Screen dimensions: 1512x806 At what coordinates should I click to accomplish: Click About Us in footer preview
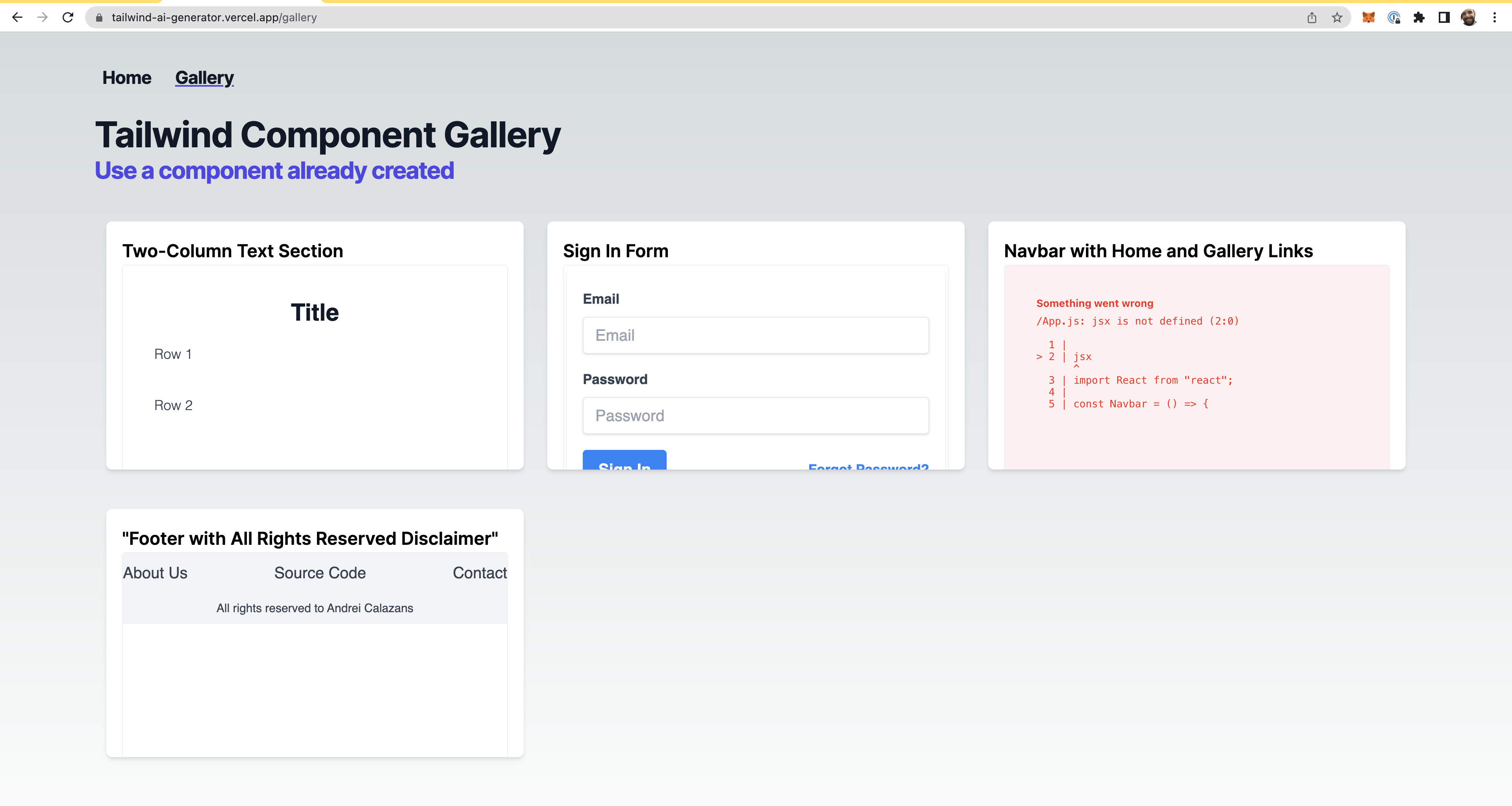[155, 573]
